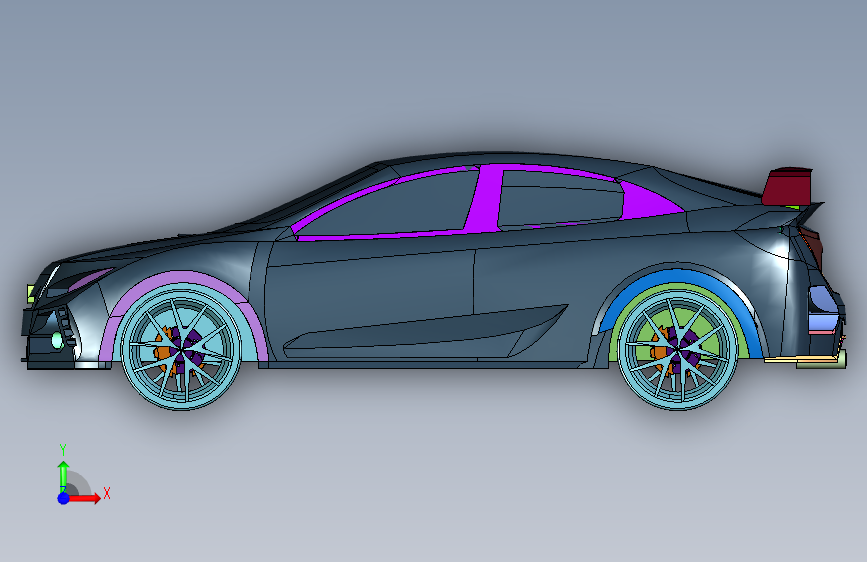
Task: Select the front door body panel
Action: click(369, 293)
